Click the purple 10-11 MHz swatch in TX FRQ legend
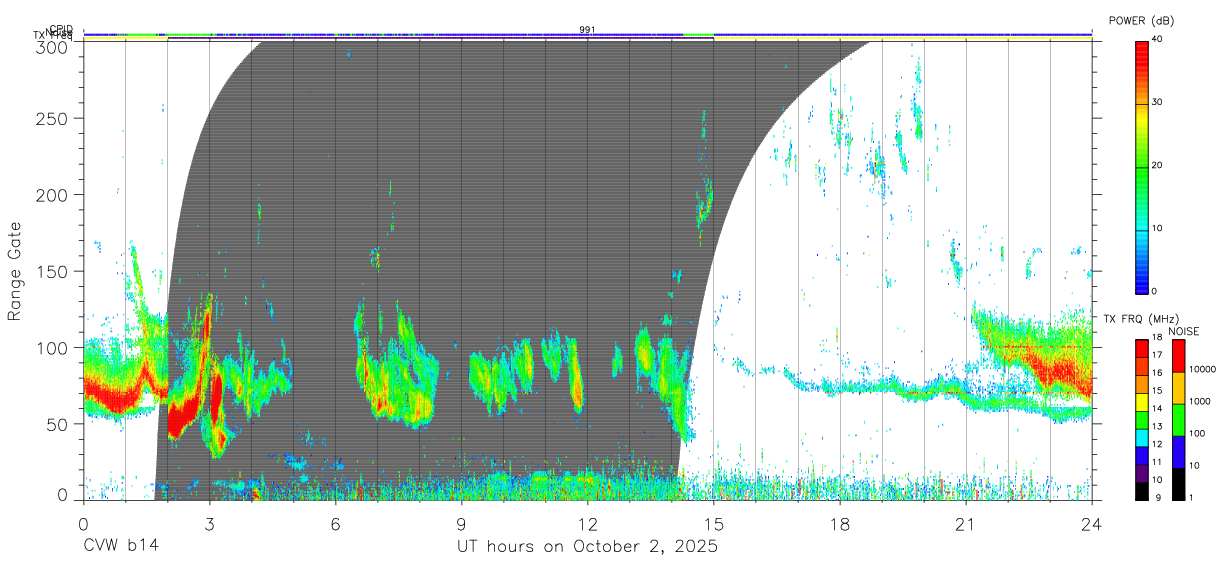Screen dimensions: 1228x567 click(x=1142, y=471)
